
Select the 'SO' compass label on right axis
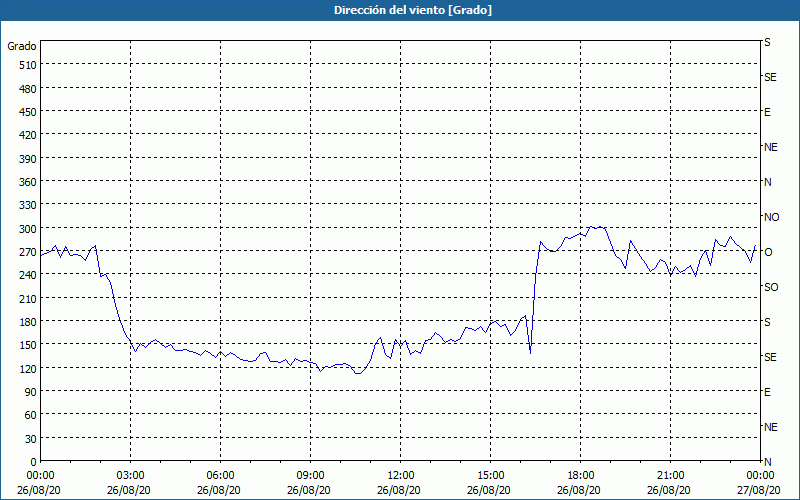[x=771, y=288]
